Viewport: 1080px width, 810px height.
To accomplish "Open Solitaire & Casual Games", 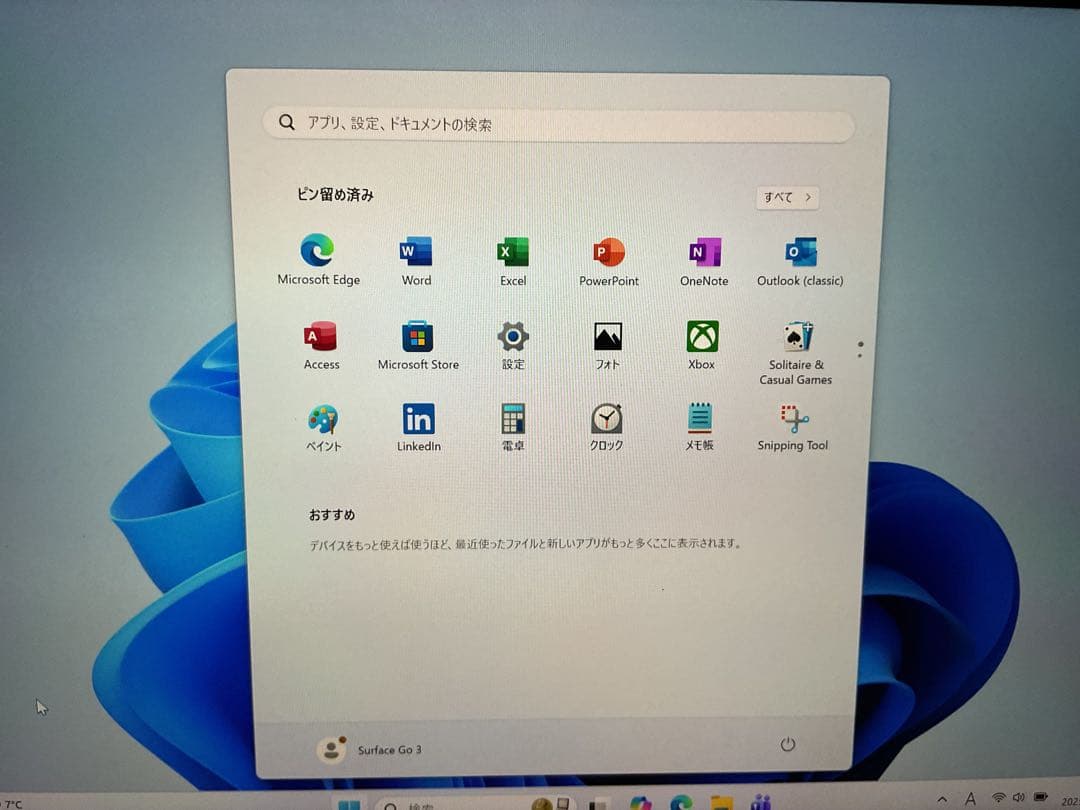I will [x=795, y=337].
